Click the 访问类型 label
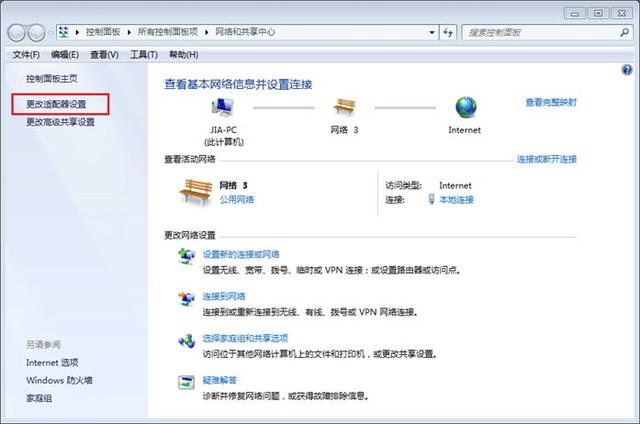 pos(403,185)
